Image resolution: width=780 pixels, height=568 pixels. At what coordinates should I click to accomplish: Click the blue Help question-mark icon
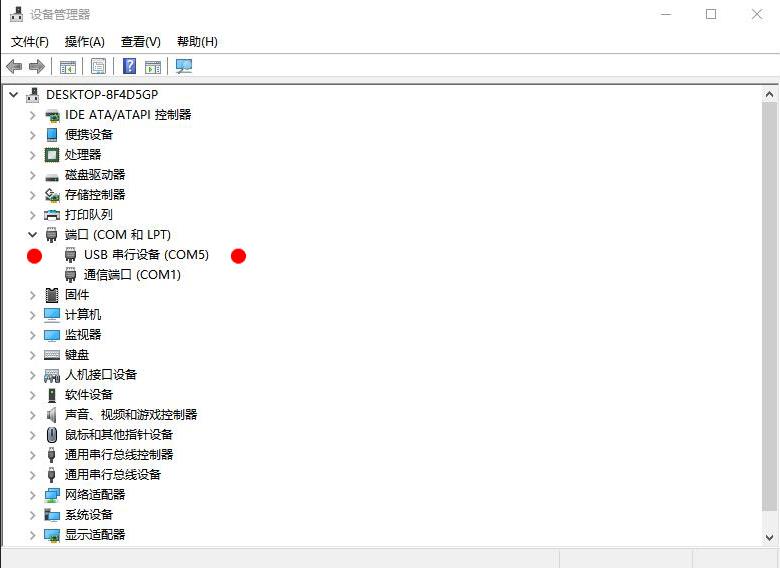[129, 66]
